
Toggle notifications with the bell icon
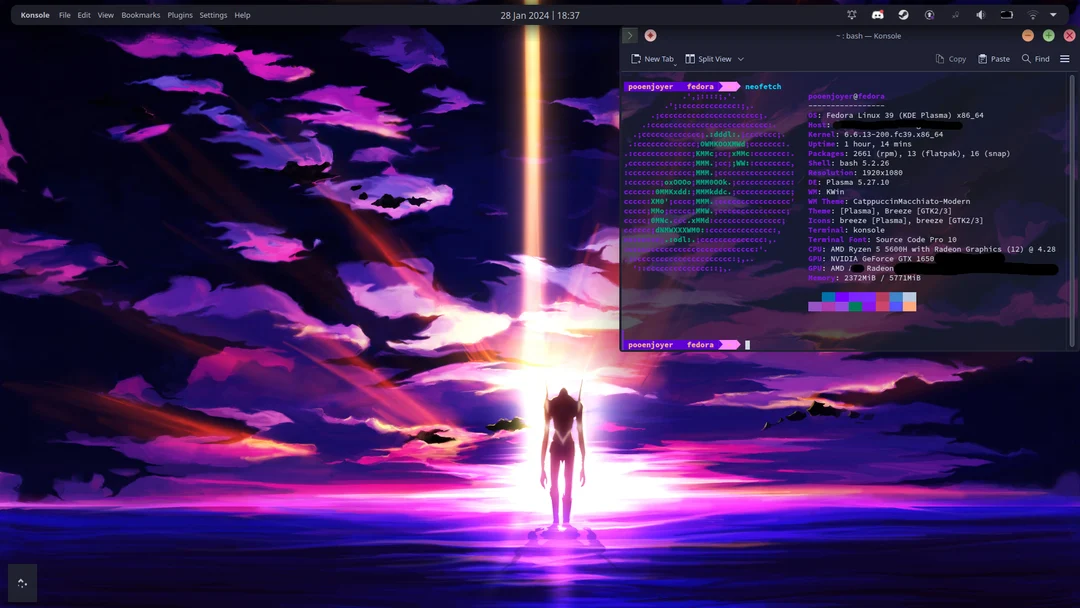(x=852, y=15)
